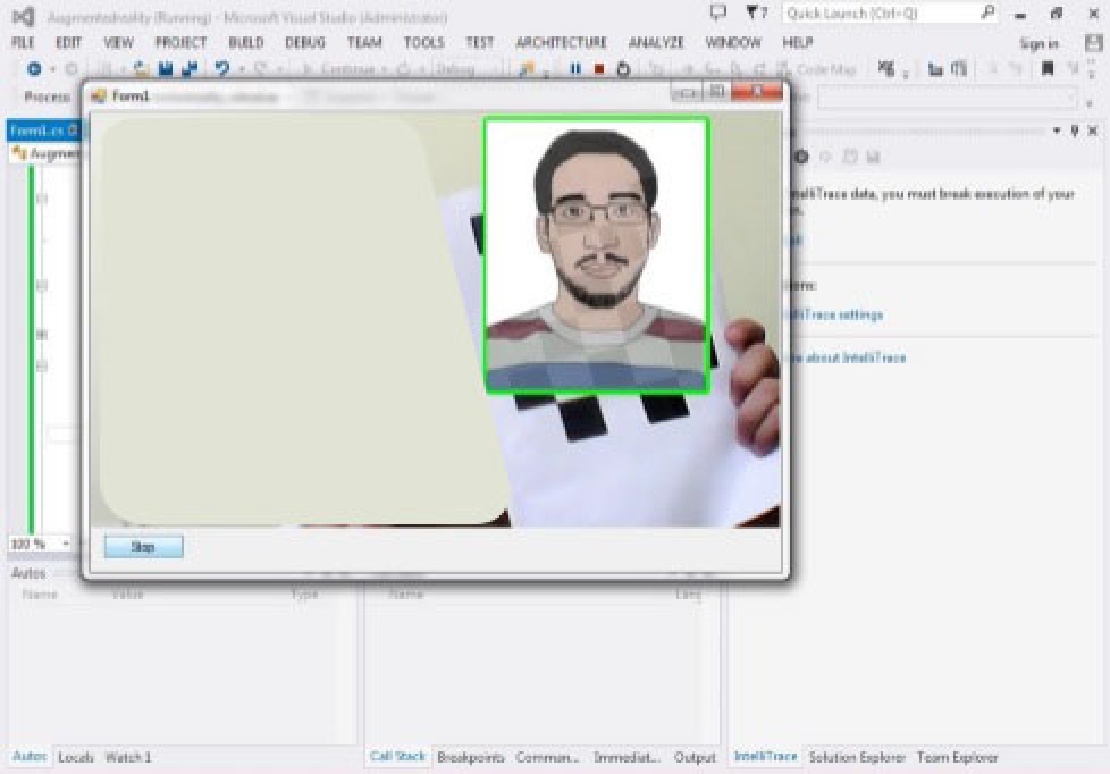1110x774 pixels.
Task: Click the save icon in IntelliTrace toolbar
Action: [x=873, y=156]
